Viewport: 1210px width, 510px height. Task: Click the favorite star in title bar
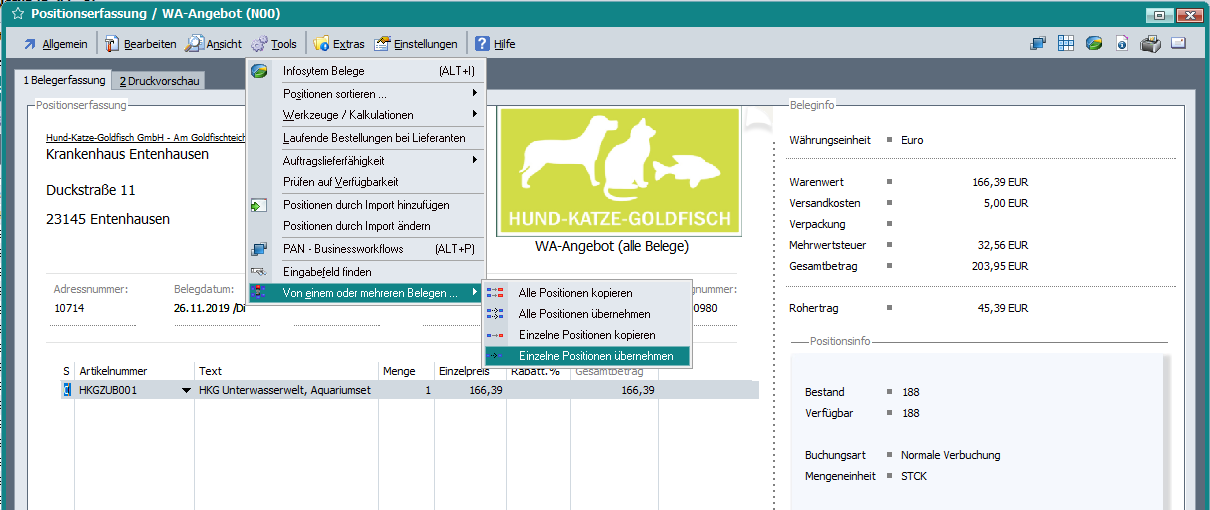16,14
